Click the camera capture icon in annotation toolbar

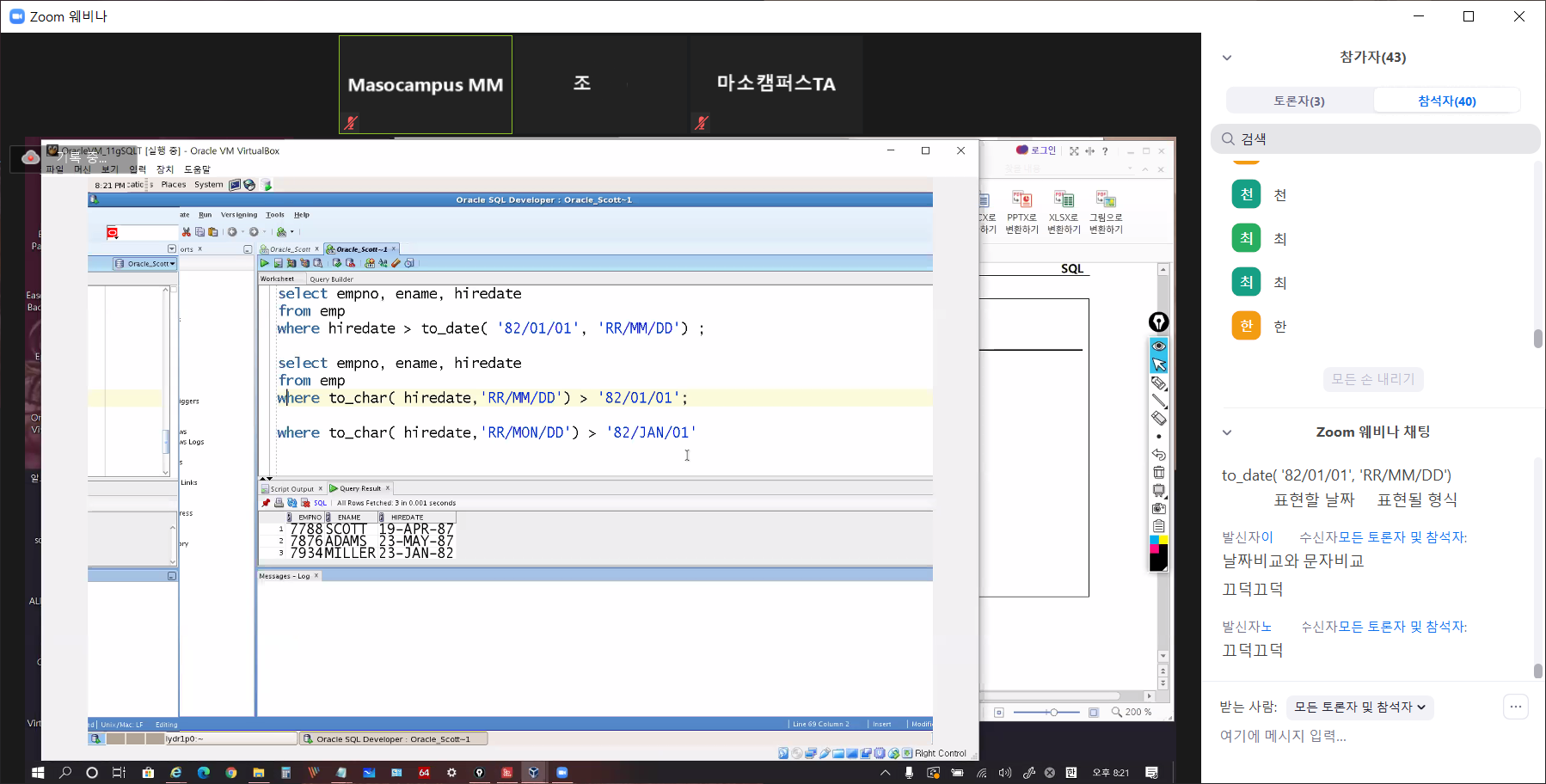click(x=1159, y=508)
